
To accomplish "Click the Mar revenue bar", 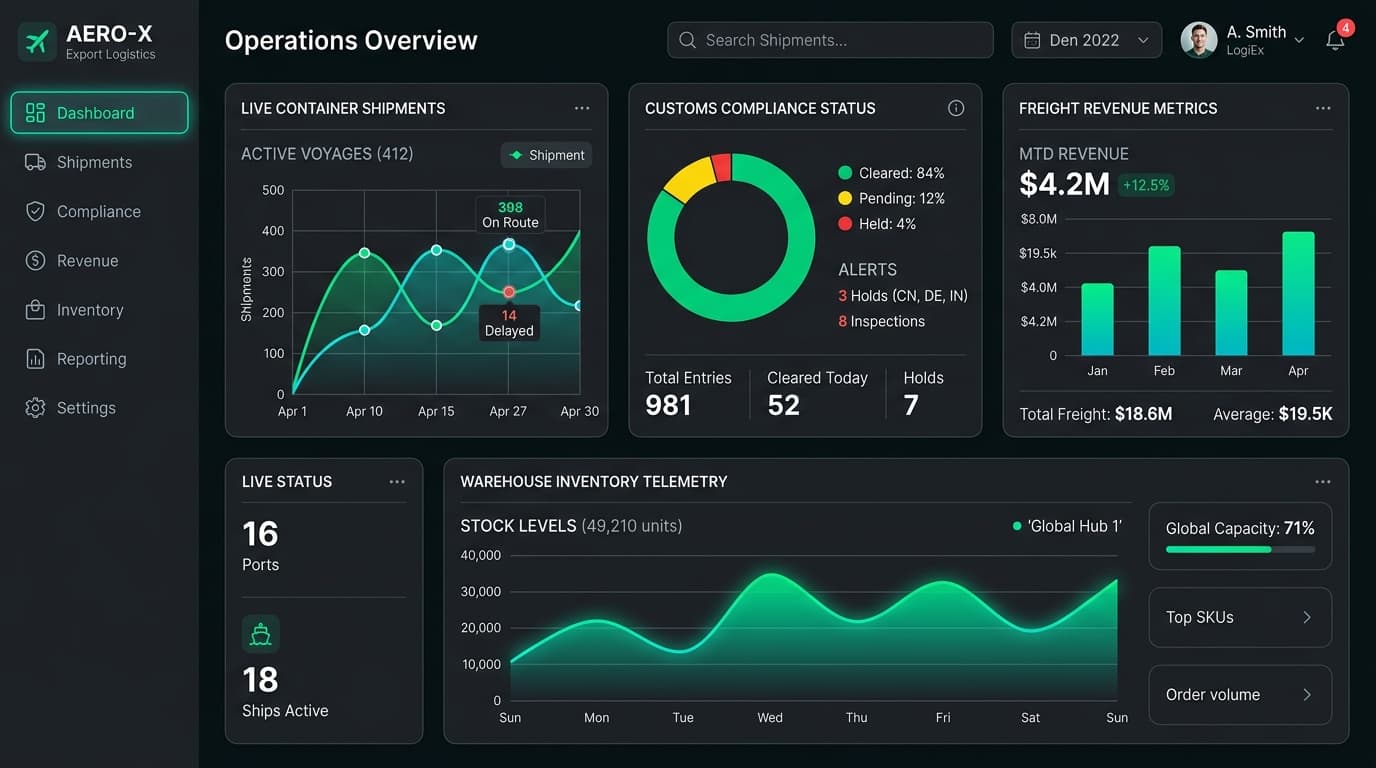I will click(x=1231, y=313).
